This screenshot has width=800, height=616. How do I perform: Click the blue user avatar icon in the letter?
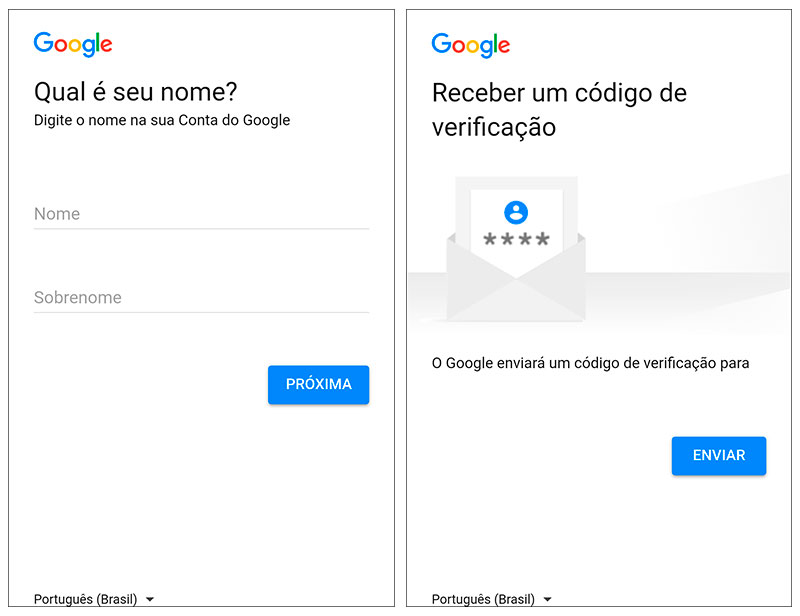tap(516, 212)
